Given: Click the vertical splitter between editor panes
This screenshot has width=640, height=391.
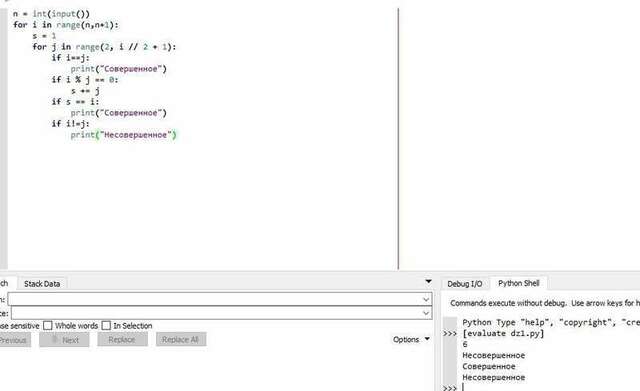Looking at the screenshot, I should click(x=398, y=139).
